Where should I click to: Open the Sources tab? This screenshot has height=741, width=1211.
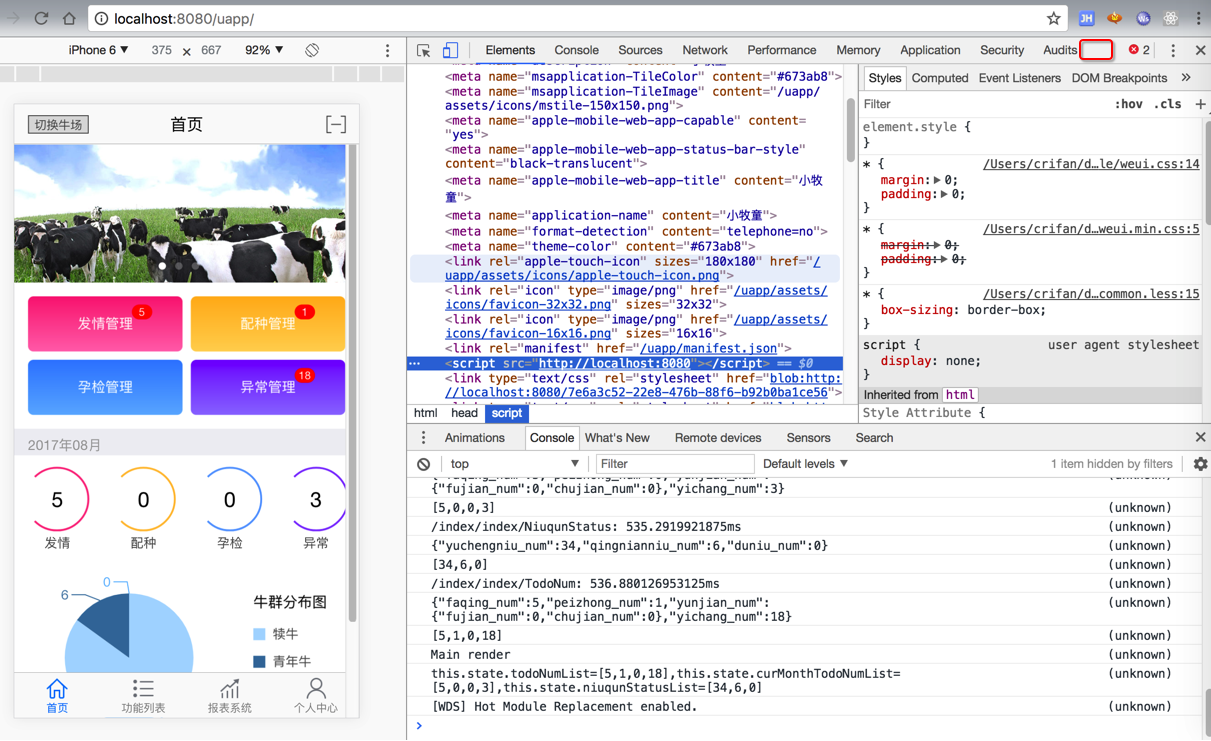(x=640, y=50)
